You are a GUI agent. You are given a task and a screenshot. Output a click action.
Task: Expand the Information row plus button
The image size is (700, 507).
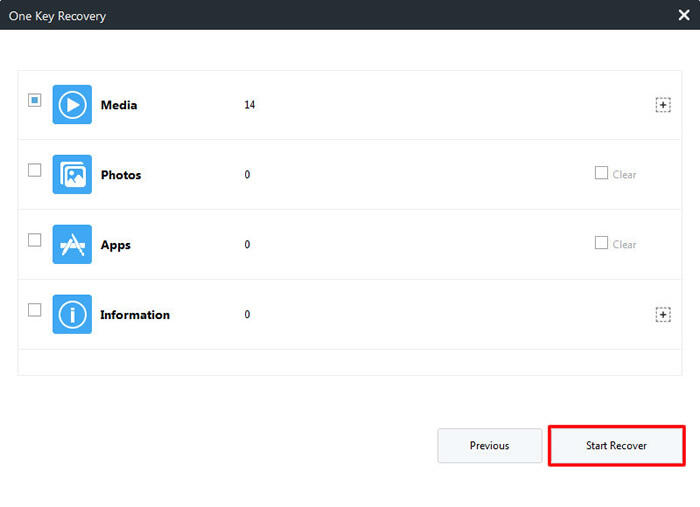663,315
